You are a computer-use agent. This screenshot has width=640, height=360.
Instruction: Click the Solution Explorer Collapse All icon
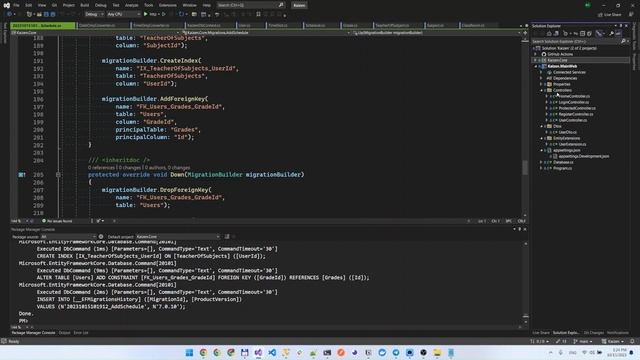click(583, 33)
